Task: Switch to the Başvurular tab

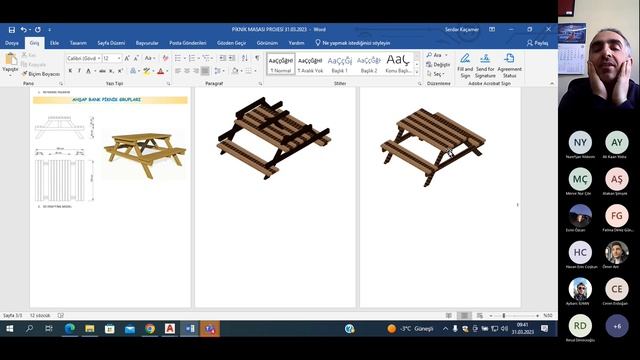Action: [147, 43]
